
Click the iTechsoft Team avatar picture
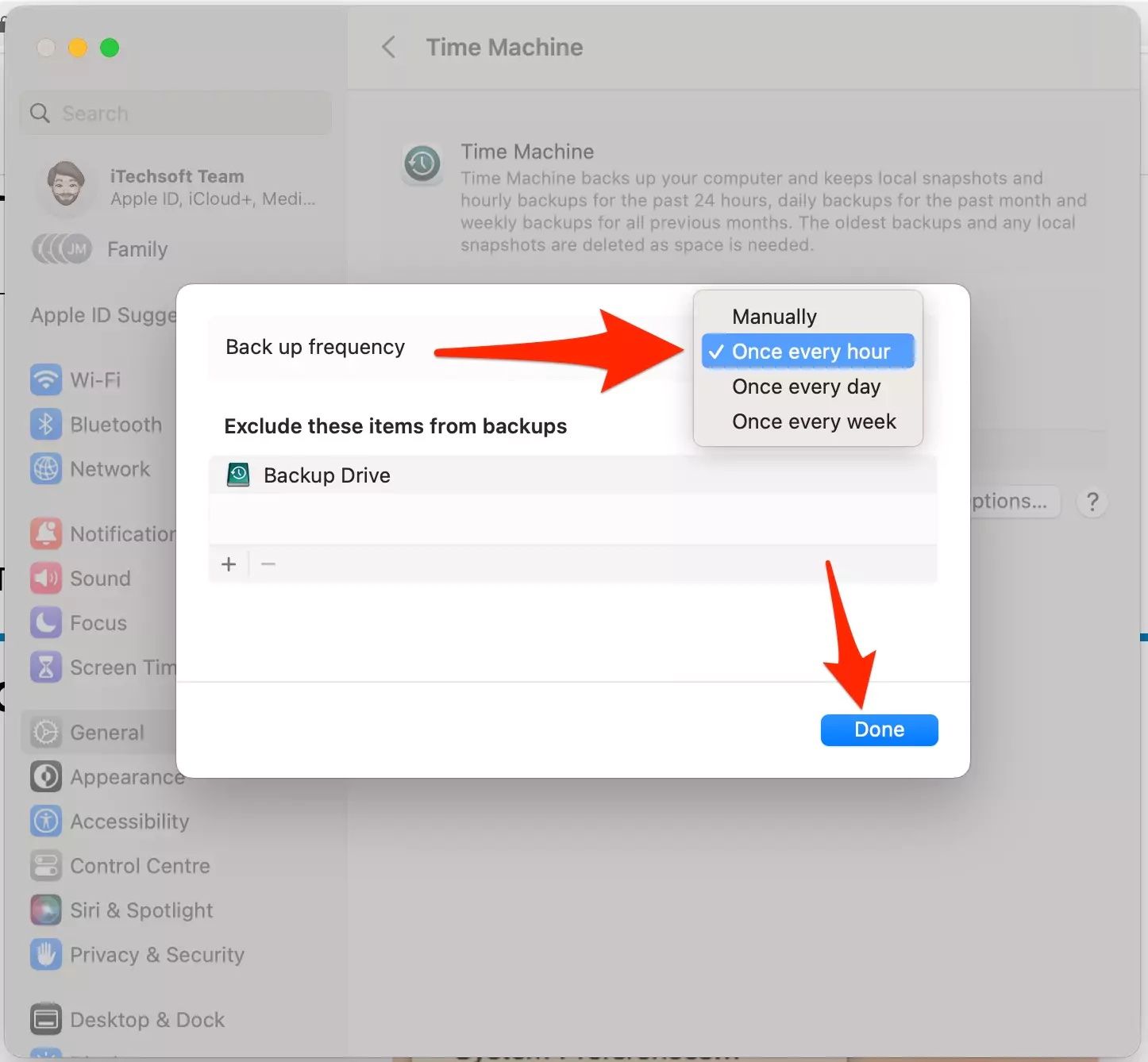coord(65,186)
